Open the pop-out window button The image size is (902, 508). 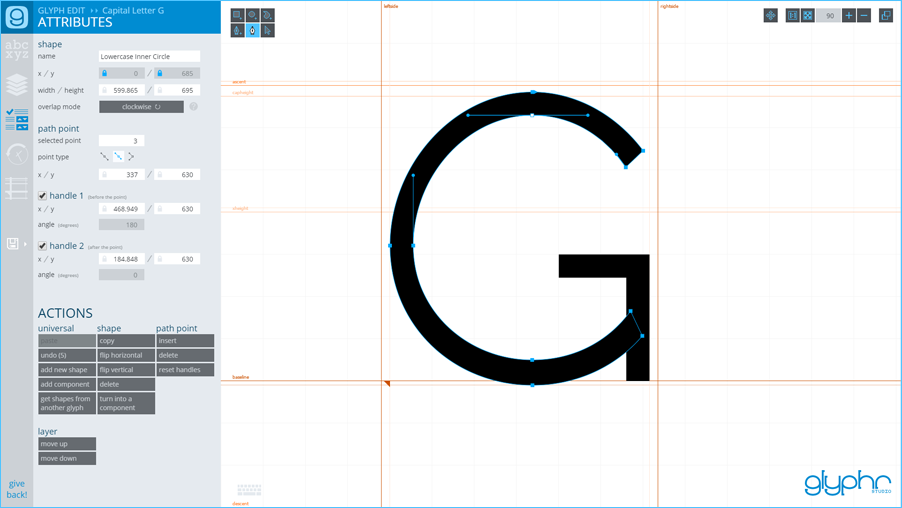(x=886, y=16)
